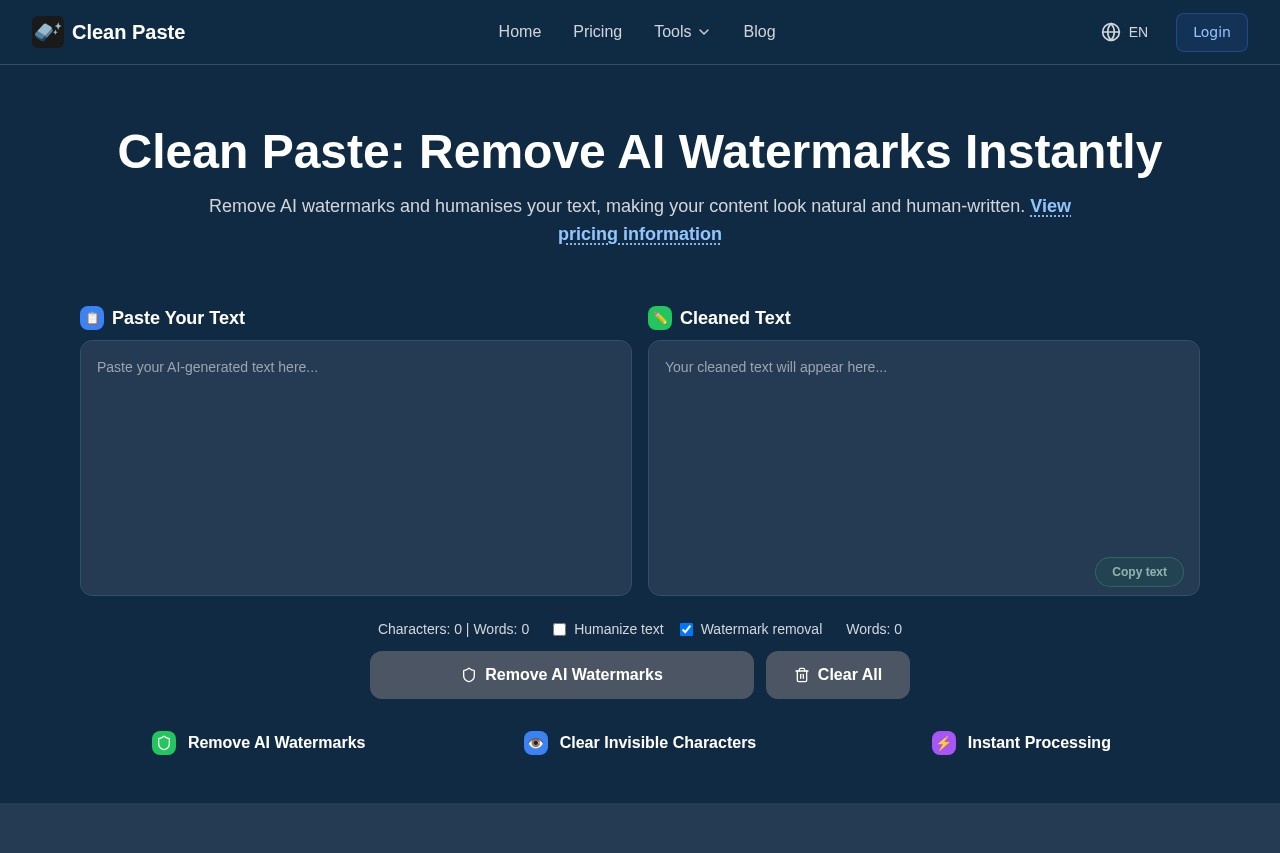Click the Clean Paste brand name
The width and height of the screenshot is (1280, 853).
[128, 32]
